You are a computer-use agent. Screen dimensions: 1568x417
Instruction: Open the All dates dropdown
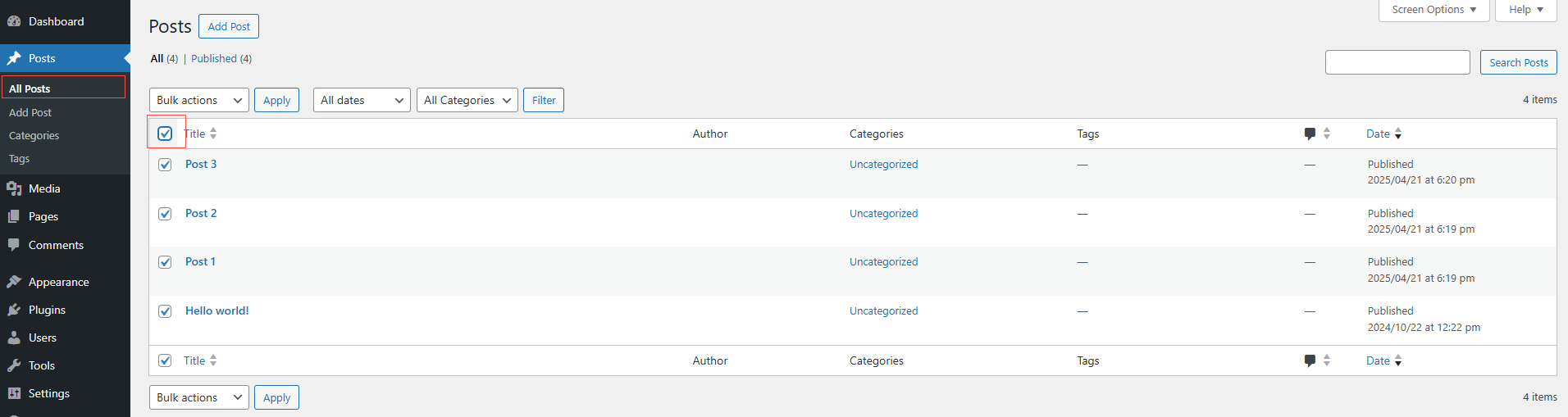point(362,100)
